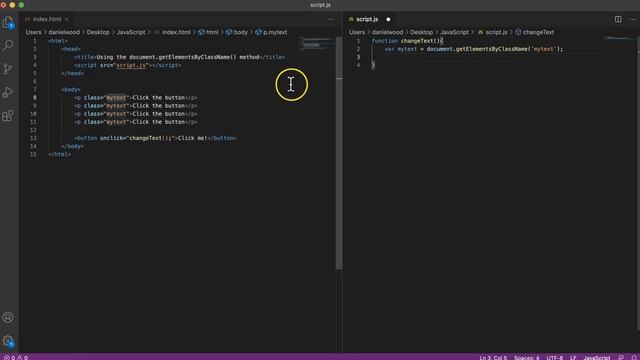Open the Manage gear menu
640x360 pixels.
[x=8, y=341]
